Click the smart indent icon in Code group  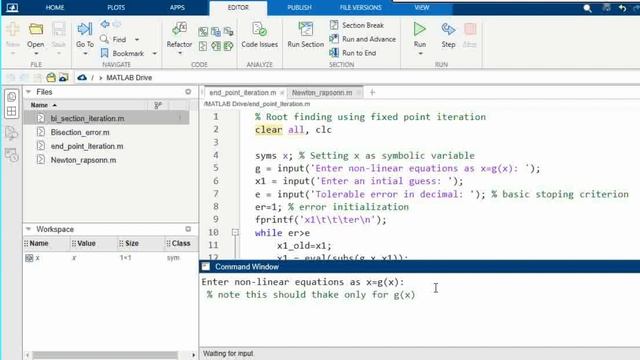(x=203, y=46)
